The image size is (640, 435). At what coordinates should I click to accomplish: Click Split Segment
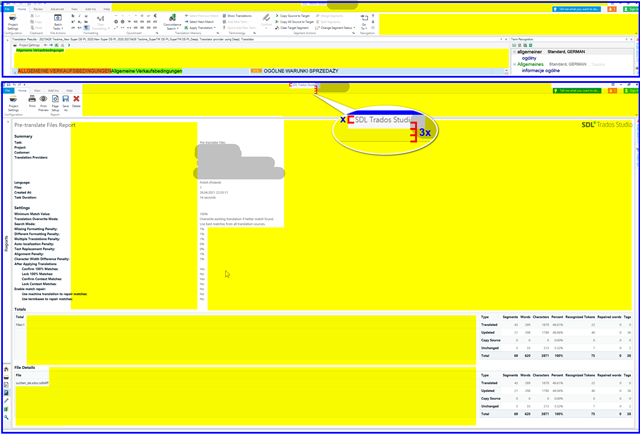(329, 22)
